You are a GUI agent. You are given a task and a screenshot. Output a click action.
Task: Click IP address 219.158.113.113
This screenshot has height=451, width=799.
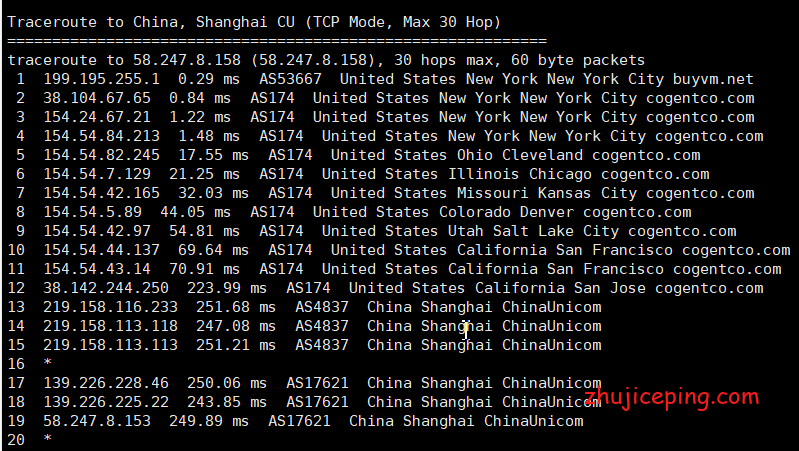[x=111, y=345]
